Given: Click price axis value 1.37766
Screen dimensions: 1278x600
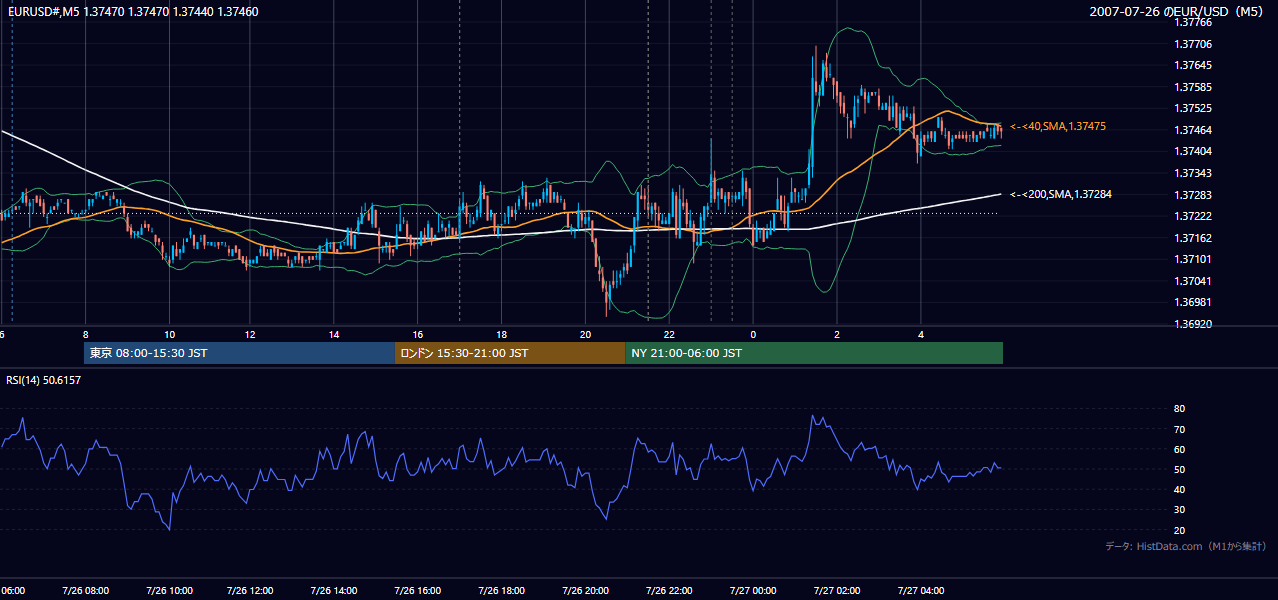Looking at the screenshot, I should click(1193, 22).
